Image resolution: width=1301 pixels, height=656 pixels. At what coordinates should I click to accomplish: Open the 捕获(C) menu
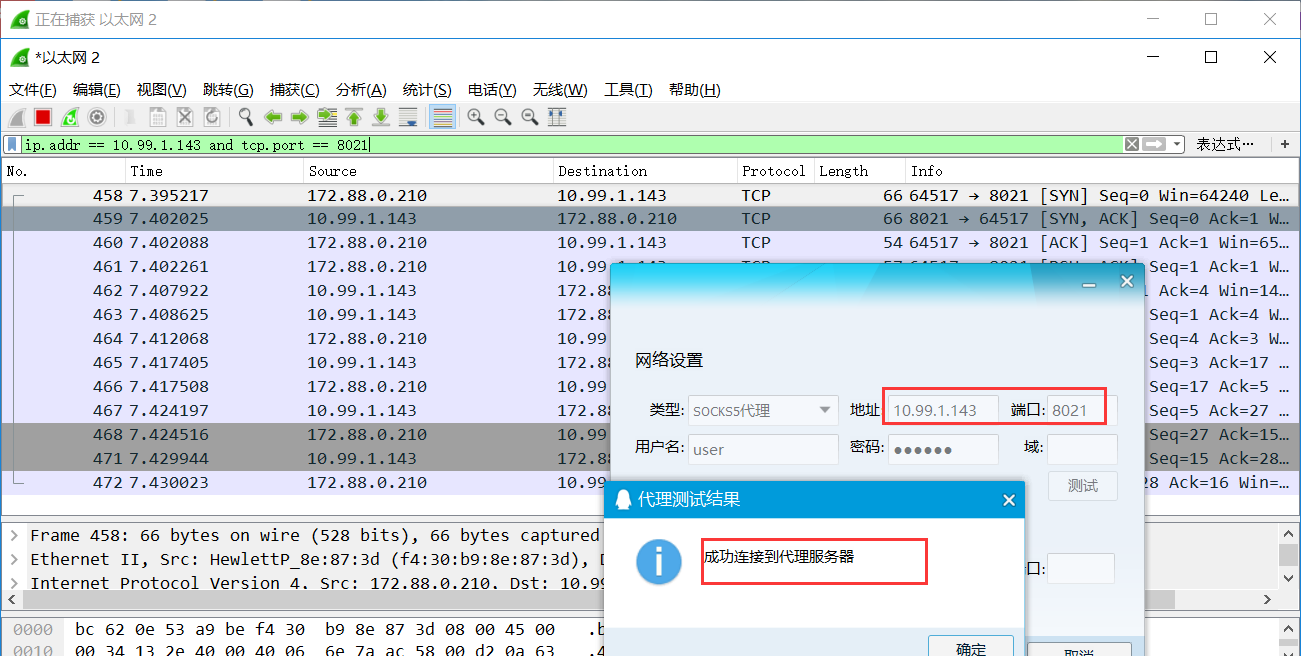[x=295, y=90]
